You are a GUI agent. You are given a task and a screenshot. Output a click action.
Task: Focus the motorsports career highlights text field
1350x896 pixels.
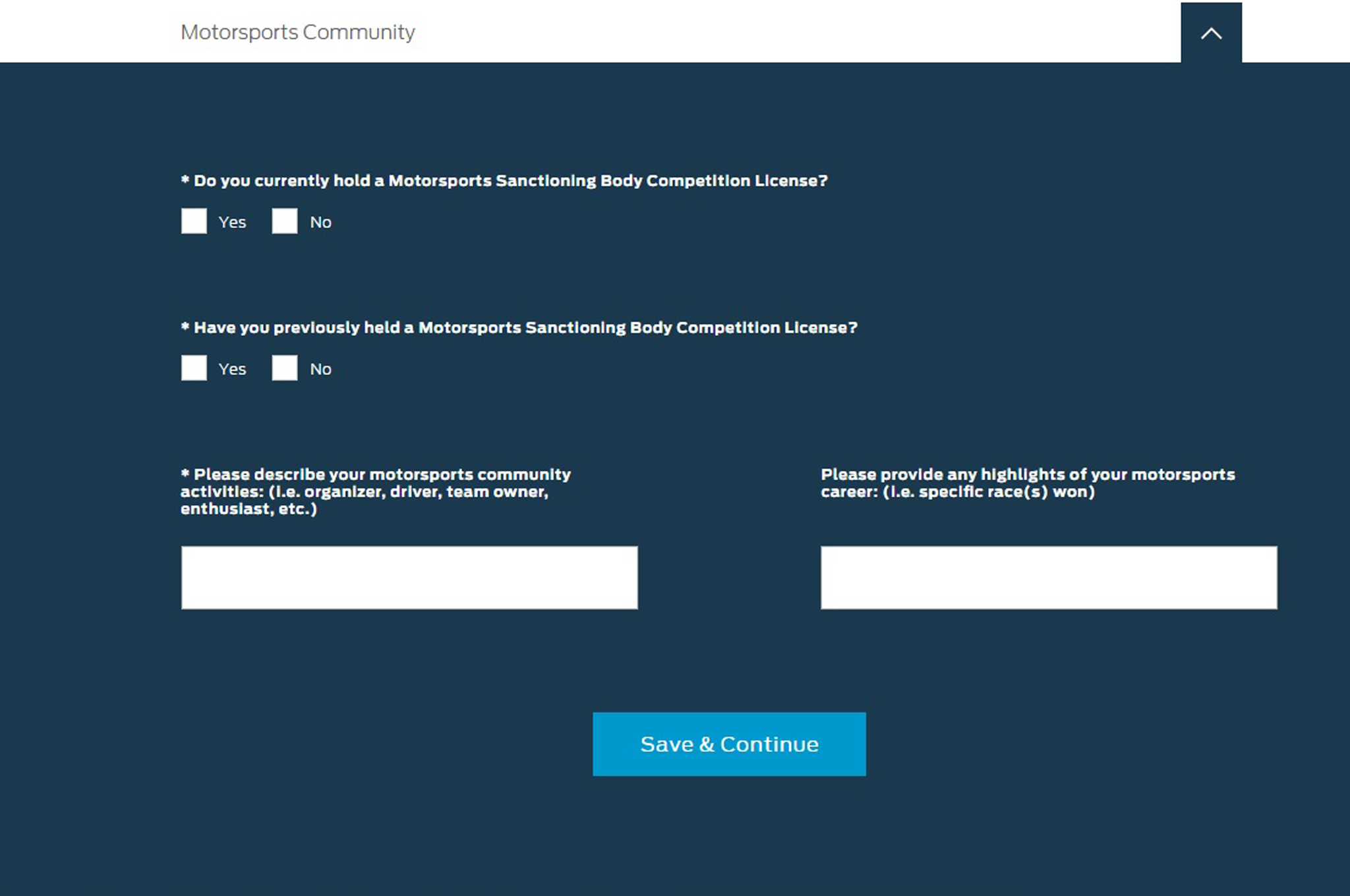point(1048,578)
